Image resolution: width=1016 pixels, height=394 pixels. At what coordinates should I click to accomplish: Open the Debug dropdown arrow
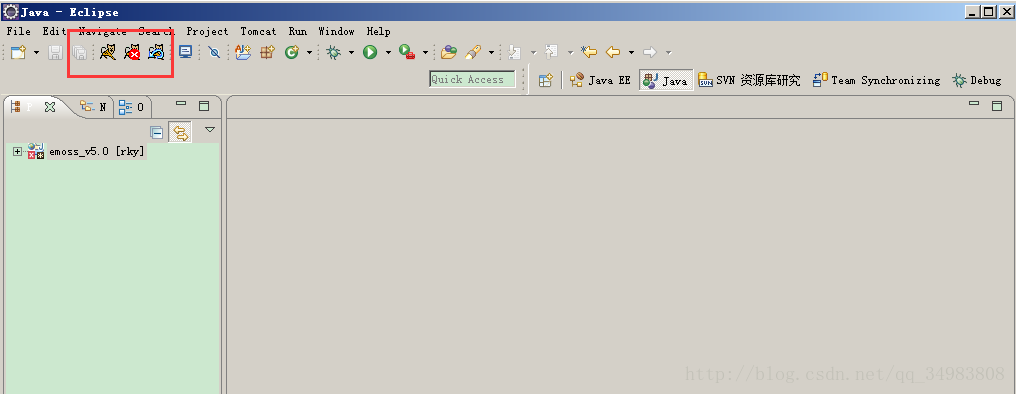tap(351, 52)
